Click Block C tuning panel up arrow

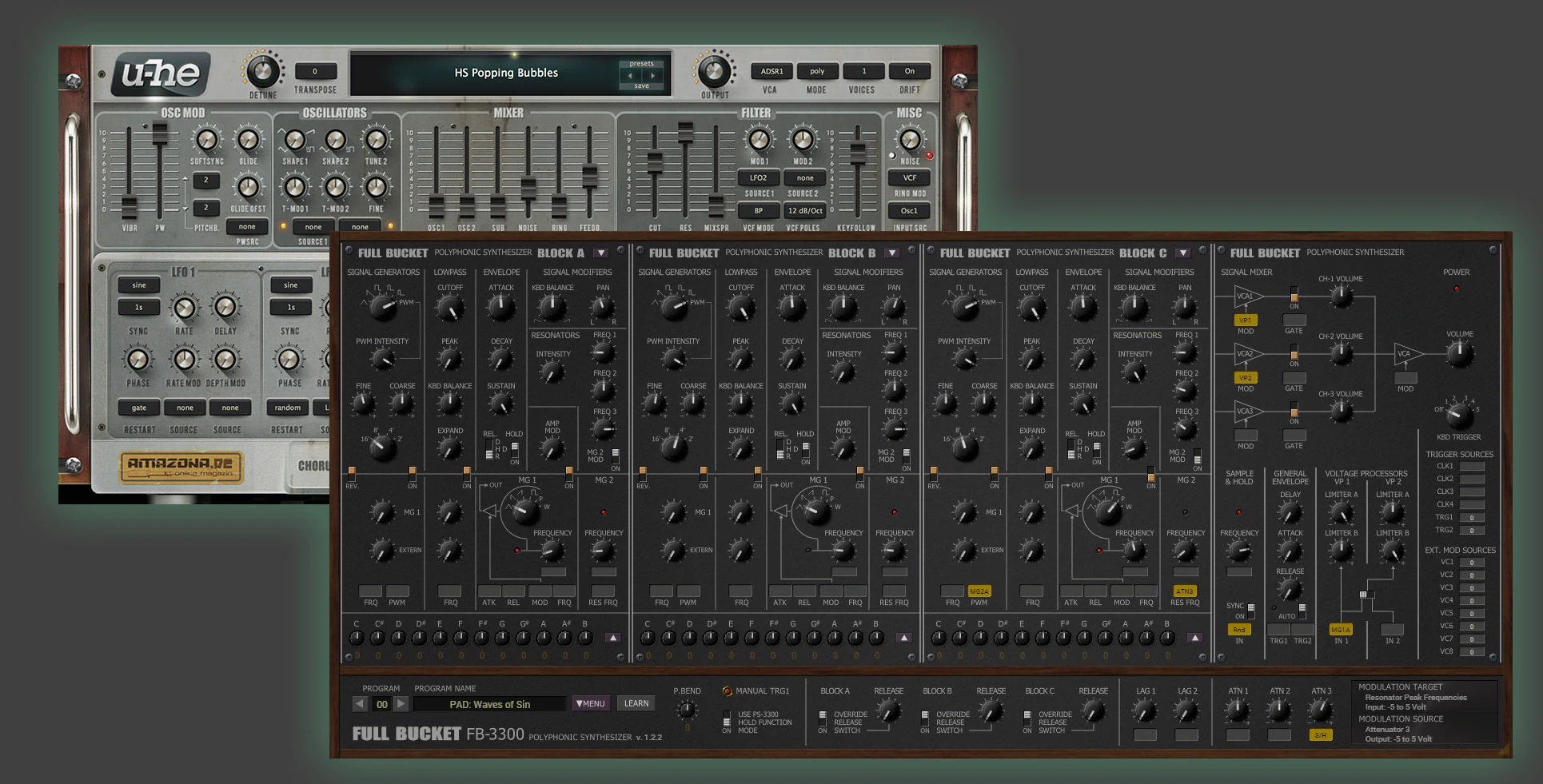pos(1195,638)
